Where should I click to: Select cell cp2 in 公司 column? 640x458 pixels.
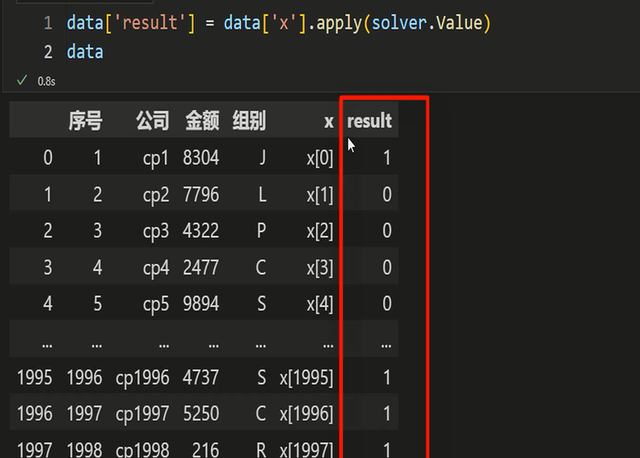pyautogui.click(x=156, y=194)
